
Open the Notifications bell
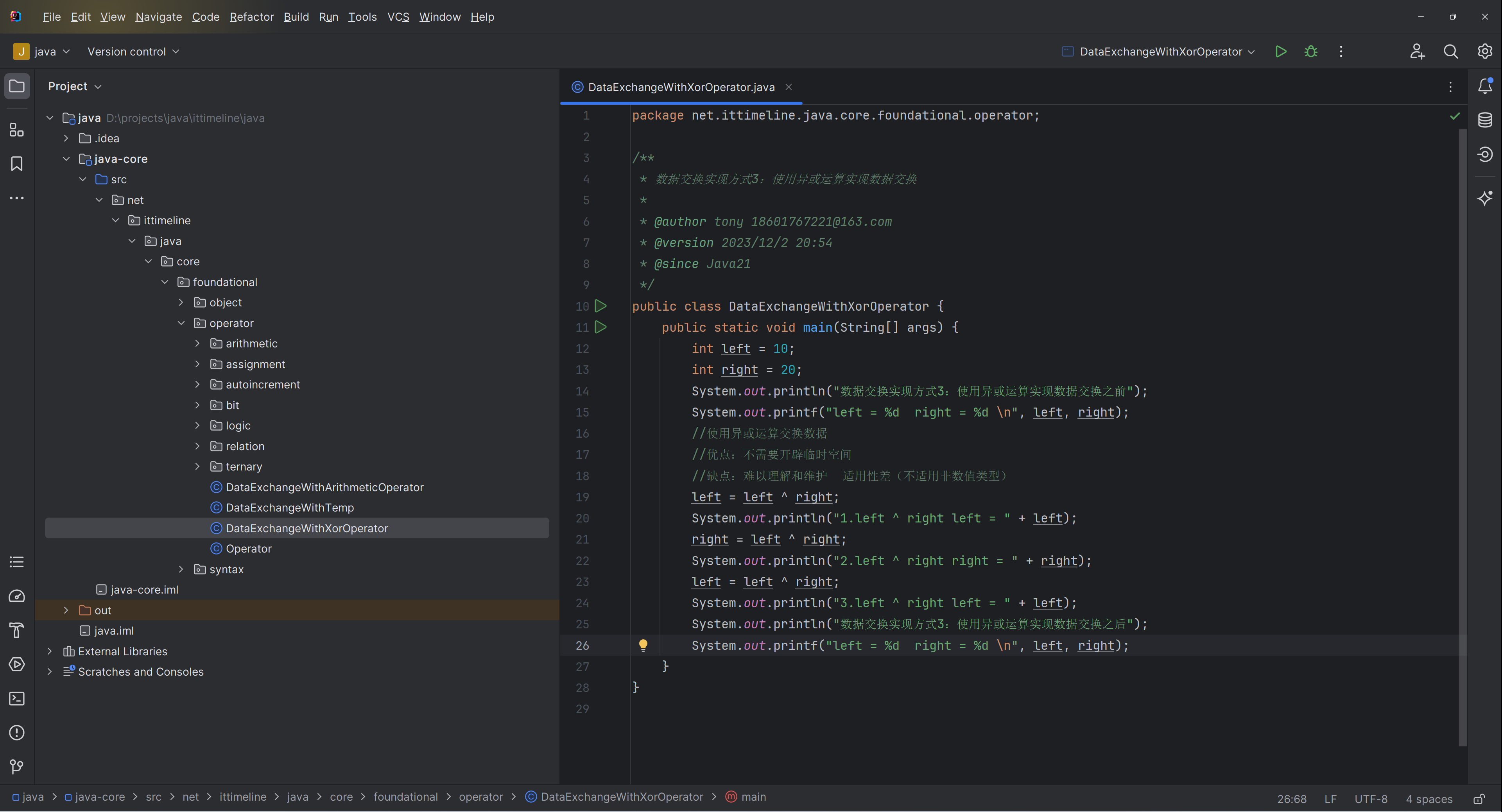[1485, 86]
